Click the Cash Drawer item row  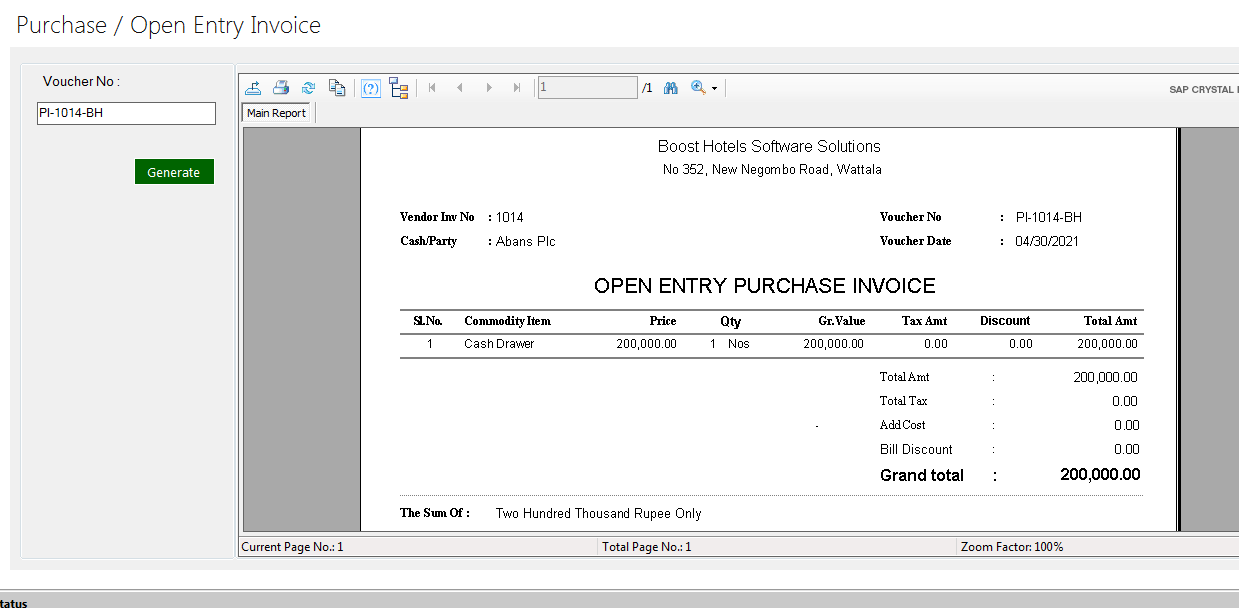tap(499, 344)
